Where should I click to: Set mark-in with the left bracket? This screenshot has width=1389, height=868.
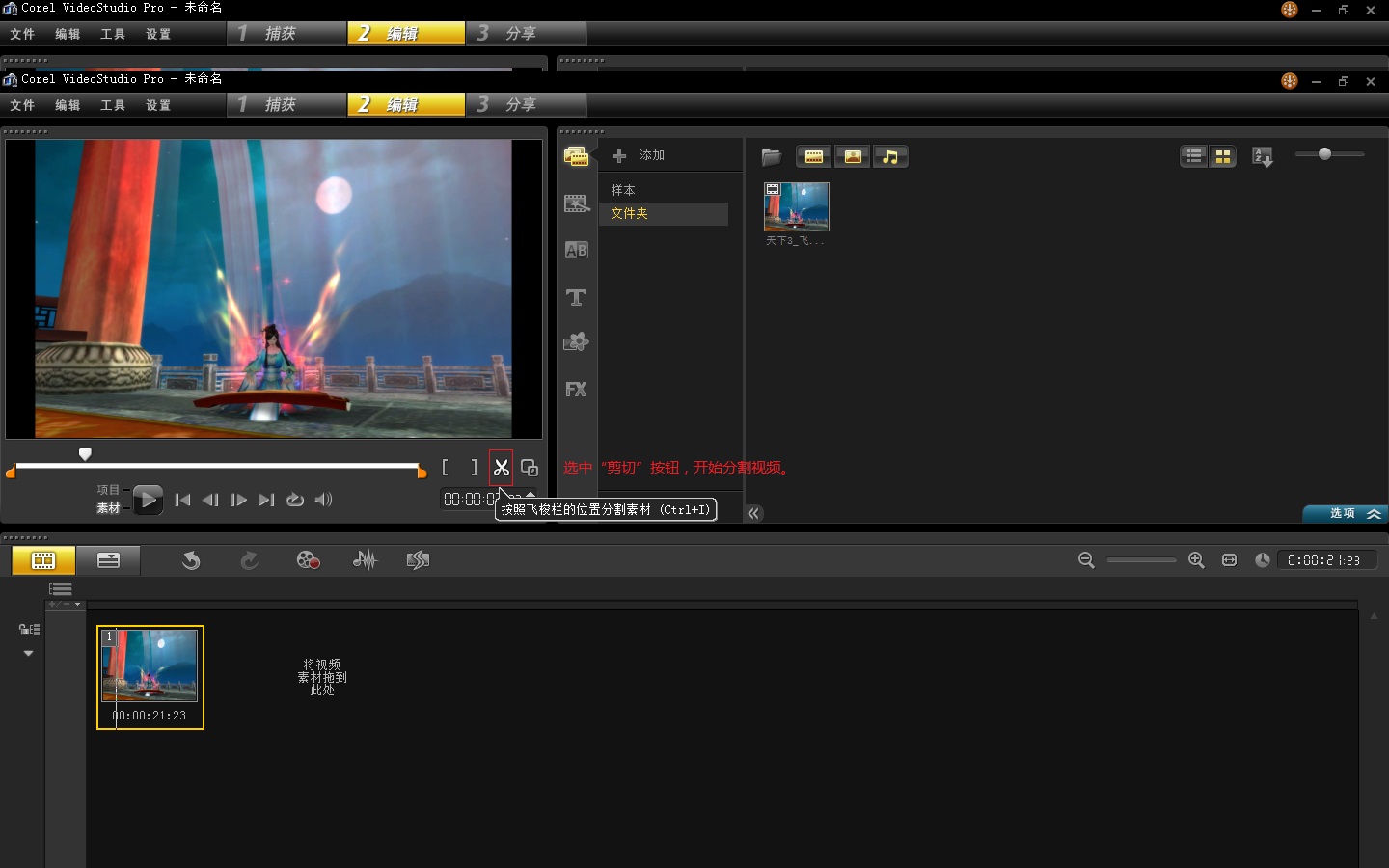click(x=445, y=468)
